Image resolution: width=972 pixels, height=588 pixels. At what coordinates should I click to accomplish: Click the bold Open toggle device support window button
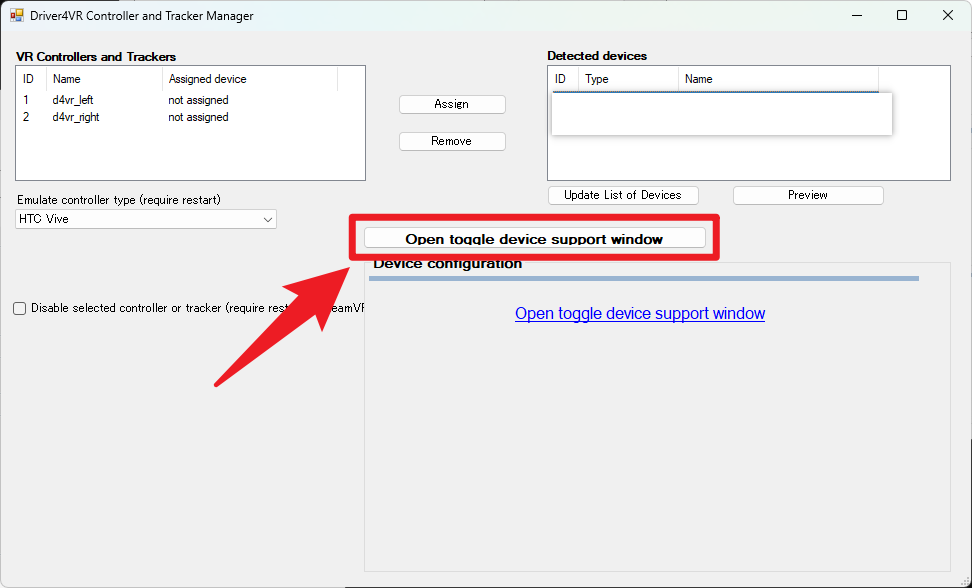pyautogui.click(x=534, y=238)
